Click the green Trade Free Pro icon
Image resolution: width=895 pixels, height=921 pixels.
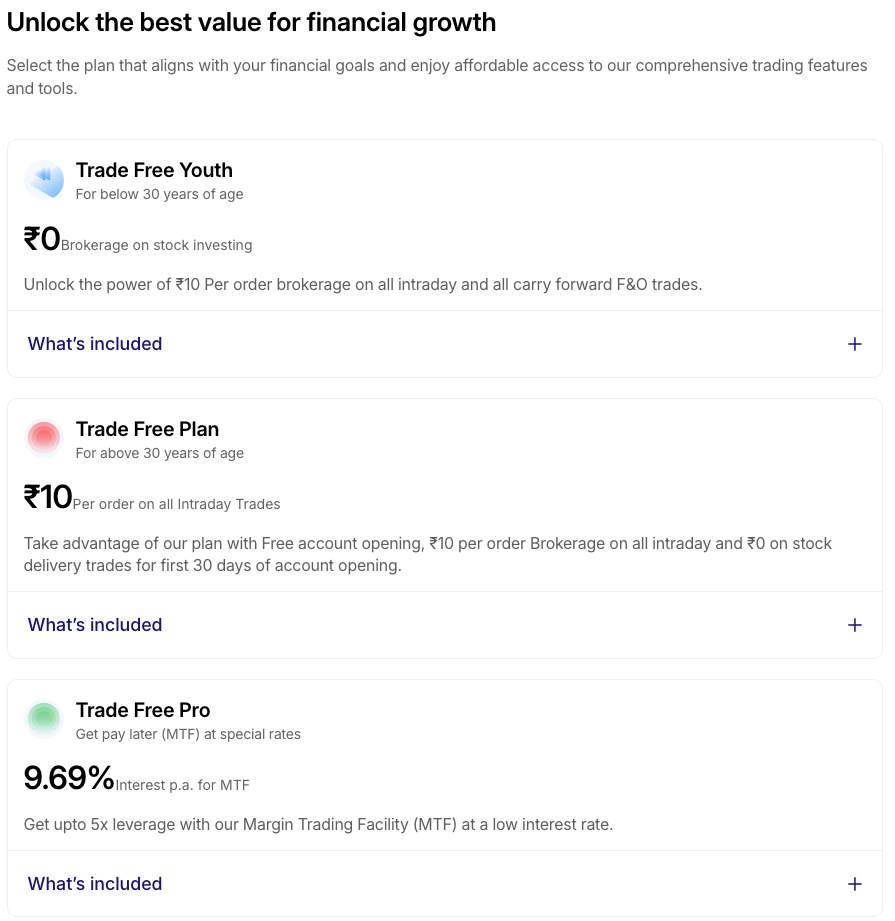[x=44, y=719]
